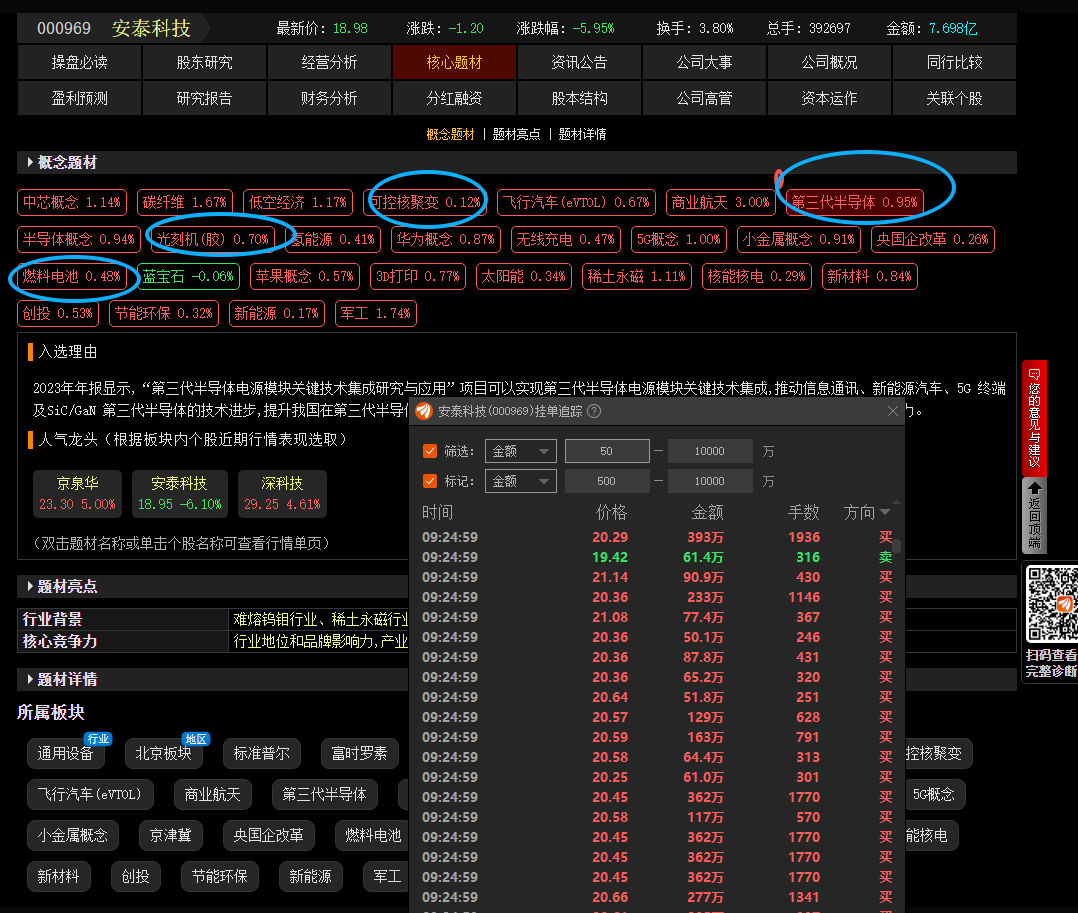Select the 核心题材 tab

pyautogui.click(x=454, y=63)
